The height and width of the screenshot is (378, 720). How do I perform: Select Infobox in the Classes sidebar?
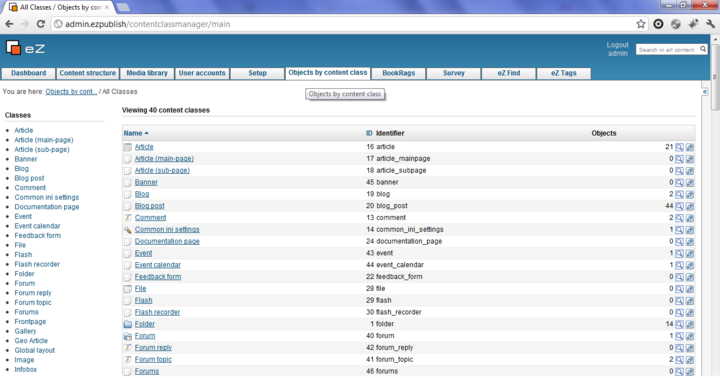pos(25,369)
